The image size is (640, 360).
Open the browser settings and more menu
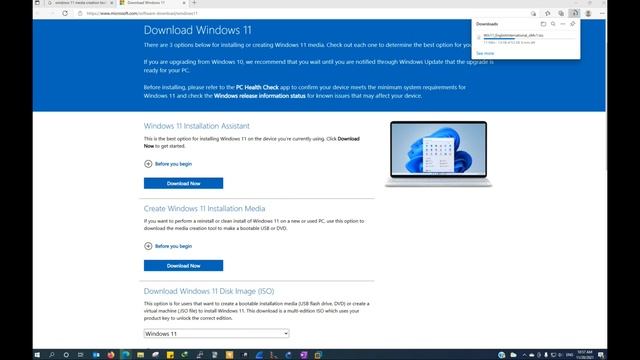click(602, 13)
